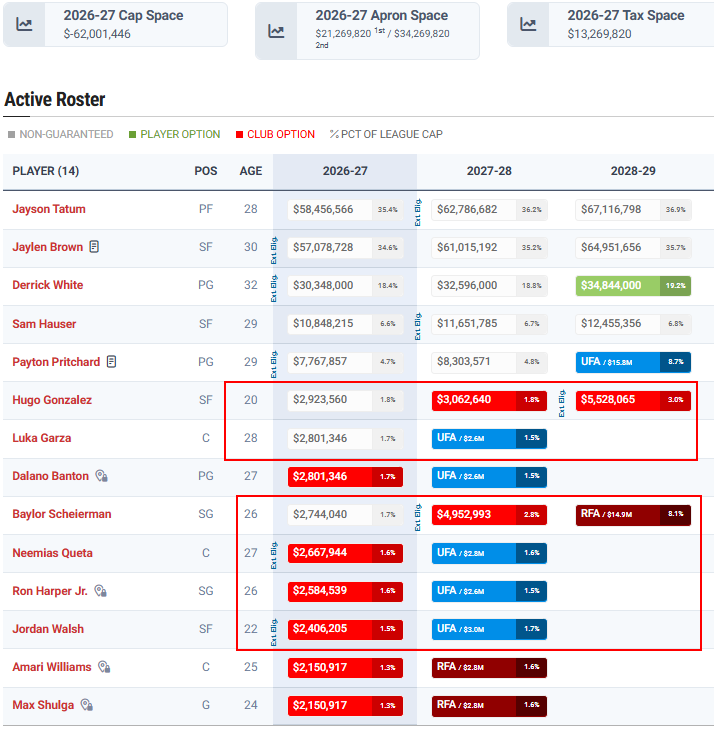This screenshot has width=714, height=743.
Task: Click the Ext Elig marker in Derrick White's row
Action: (x=273, y=289)
